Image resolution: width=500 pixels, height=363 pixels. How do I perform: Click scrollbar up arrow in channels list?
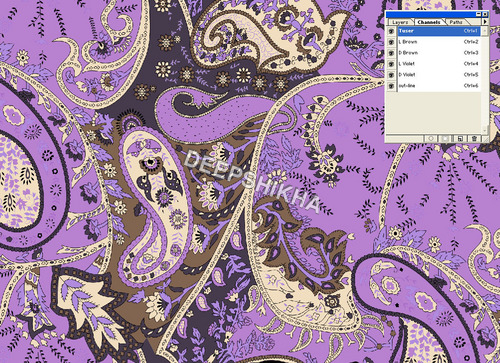tap(485, 31)
